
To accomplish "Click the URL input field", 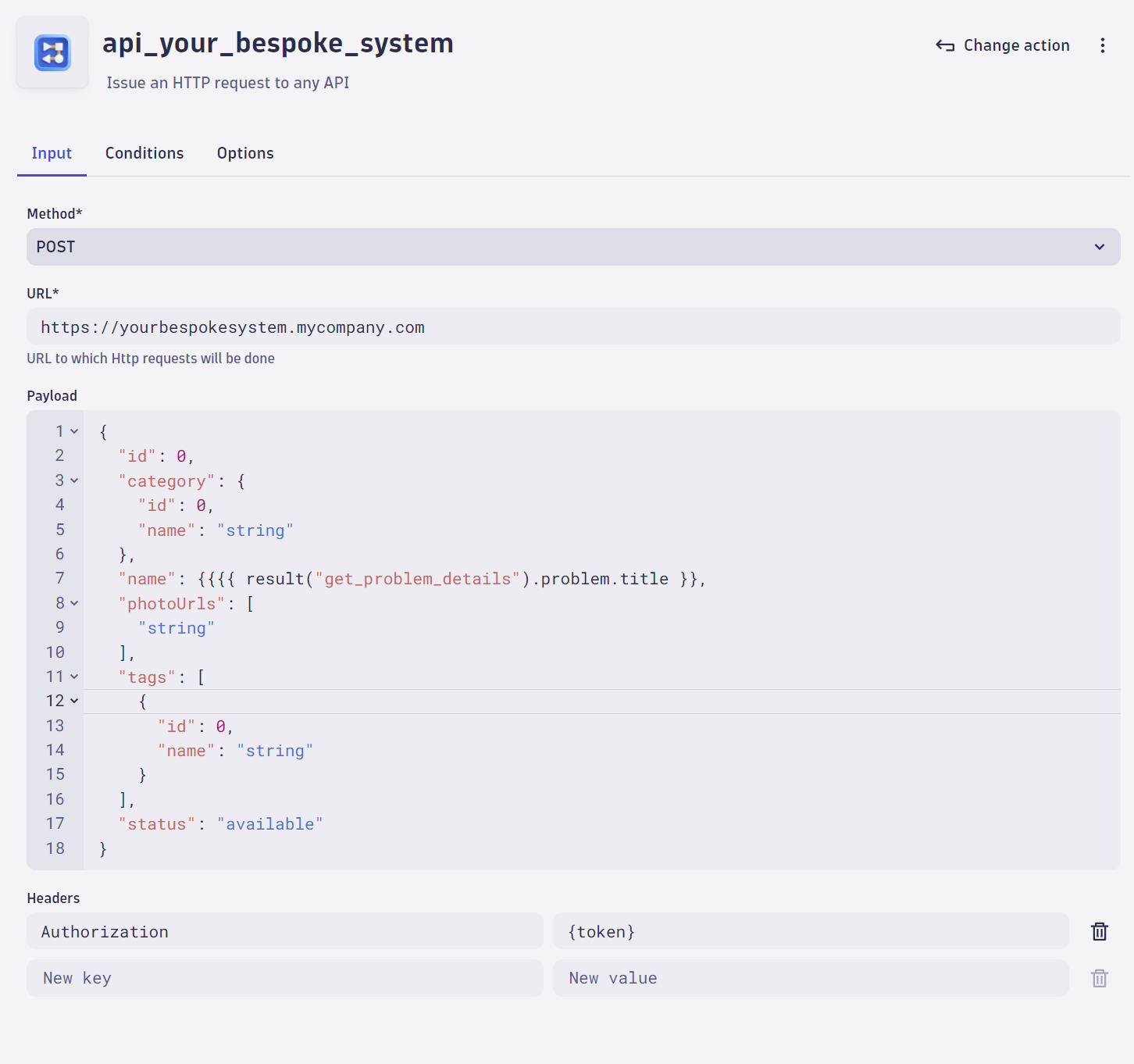I will pyautogui.click(x=573, y=327).
